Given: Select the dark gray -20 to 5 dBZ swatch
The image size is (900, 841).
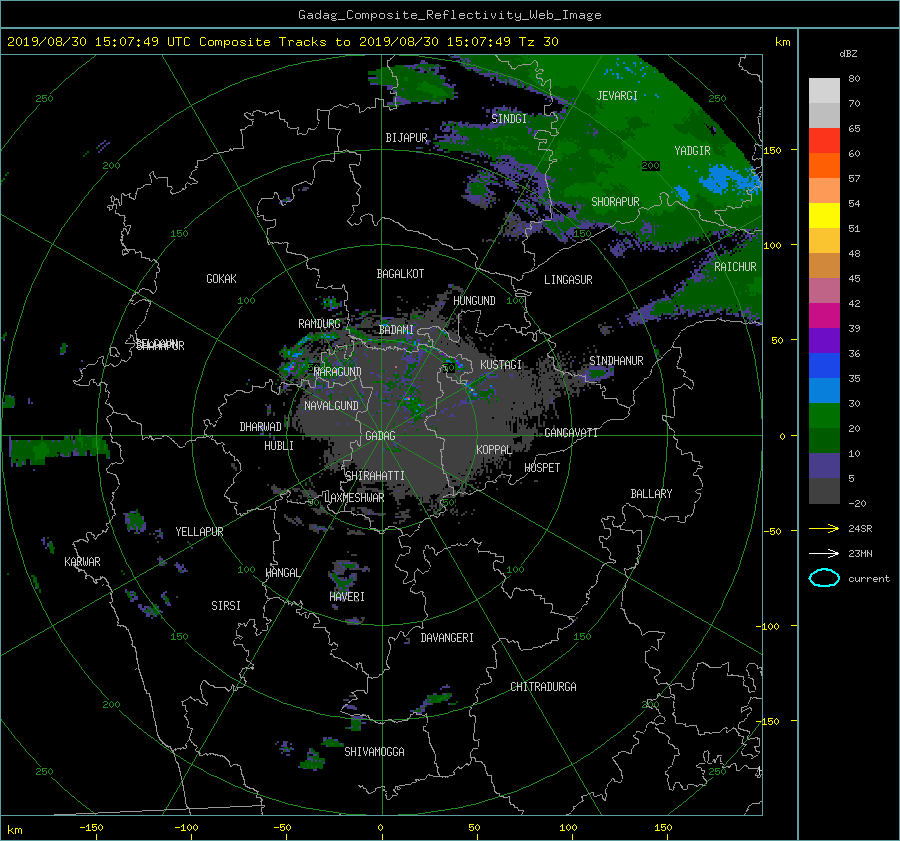Looking at the screenshot, I should pyautogui.click(x=824, y=491).
